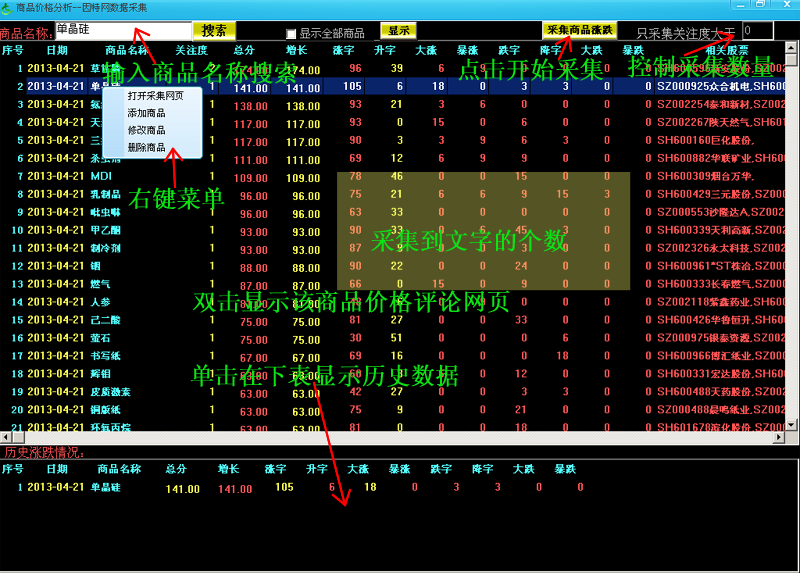This screenshot has height=573, width=800.
Task: Click the 关注度 column header
Action: pos(191,50)
